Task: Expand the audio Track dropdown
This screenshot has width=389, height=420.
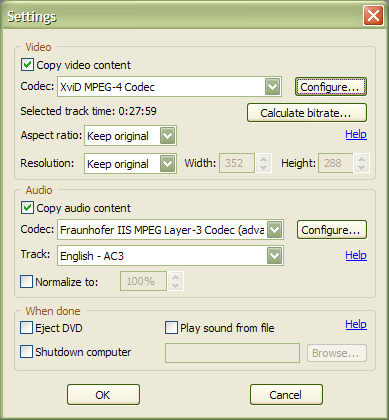Action: pyautogui.click(x=275, y=256)
